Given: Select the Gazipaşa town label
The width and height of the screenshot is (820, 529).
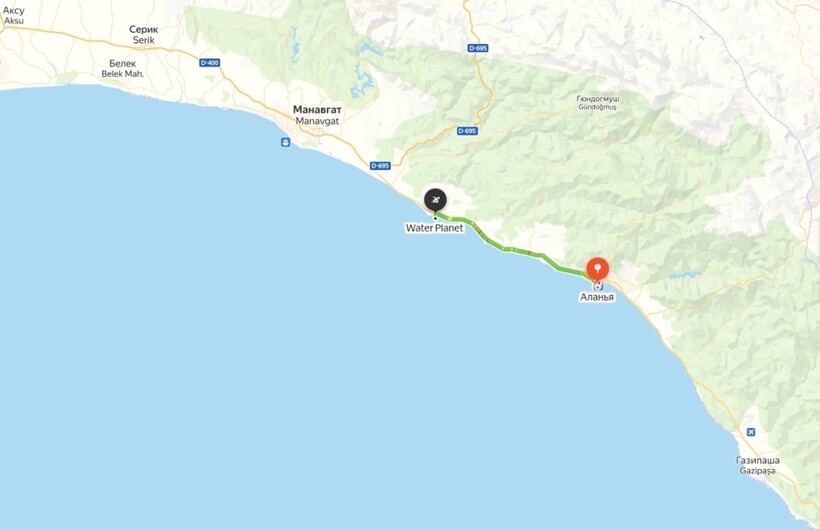Looking at the screenshot, I should 758,465.
